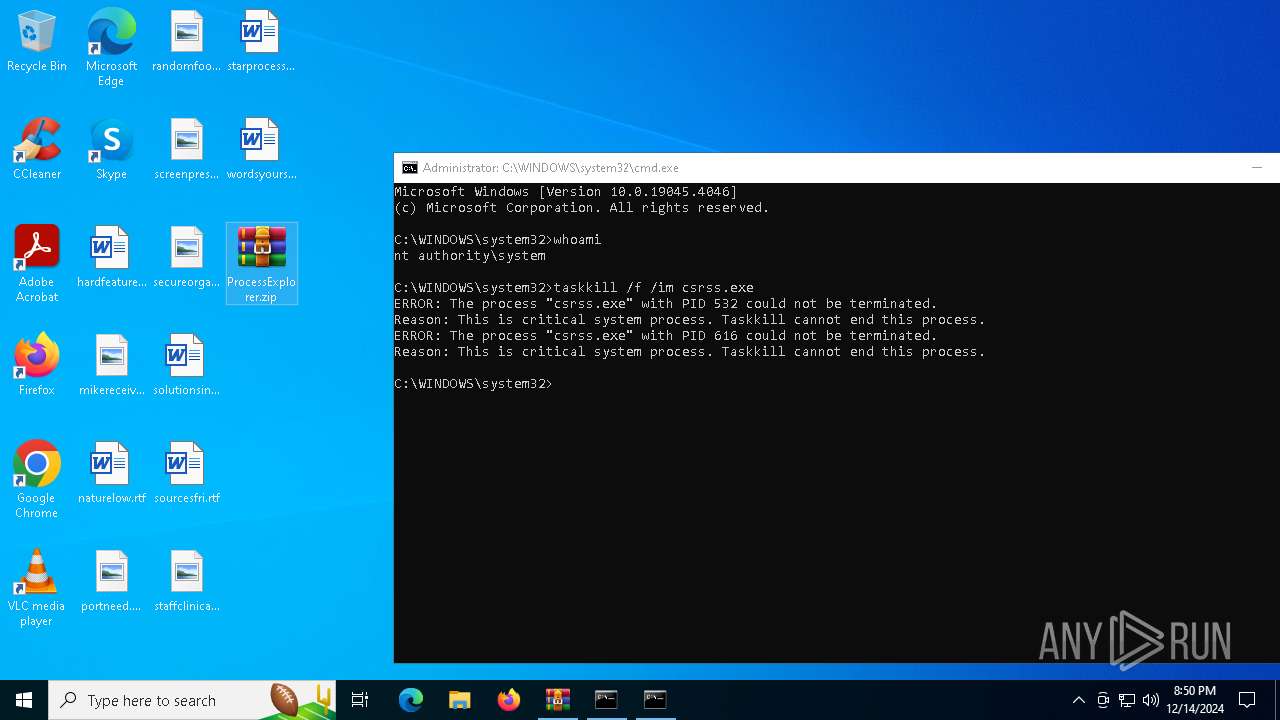This screenshot has height=720, width=1280.
Task: Click the error line mentioning PID 616
Action: point(666,336)
